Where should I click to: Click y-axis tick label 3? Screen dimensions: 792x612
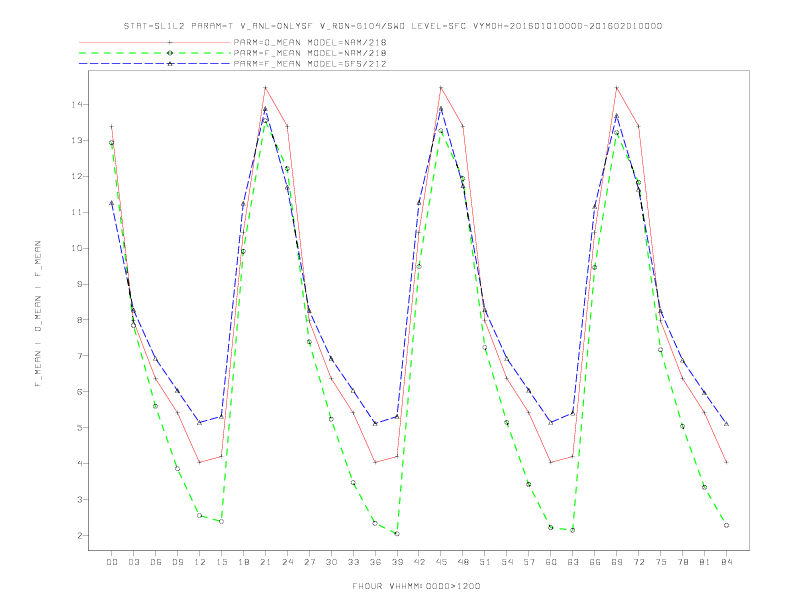[80, 499]
